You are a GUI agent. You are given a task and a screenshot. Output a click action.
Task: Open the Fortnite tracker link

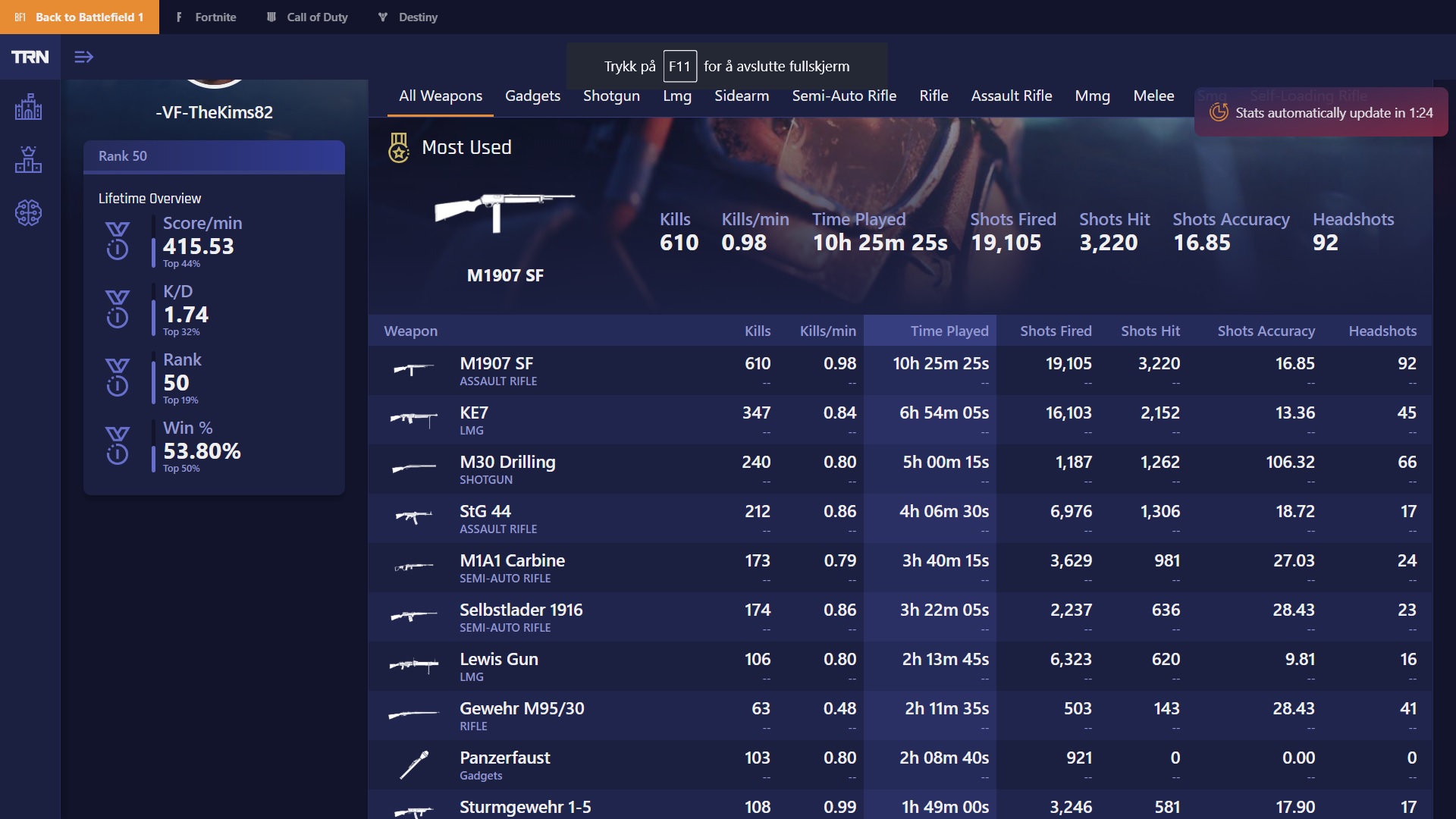206,17
